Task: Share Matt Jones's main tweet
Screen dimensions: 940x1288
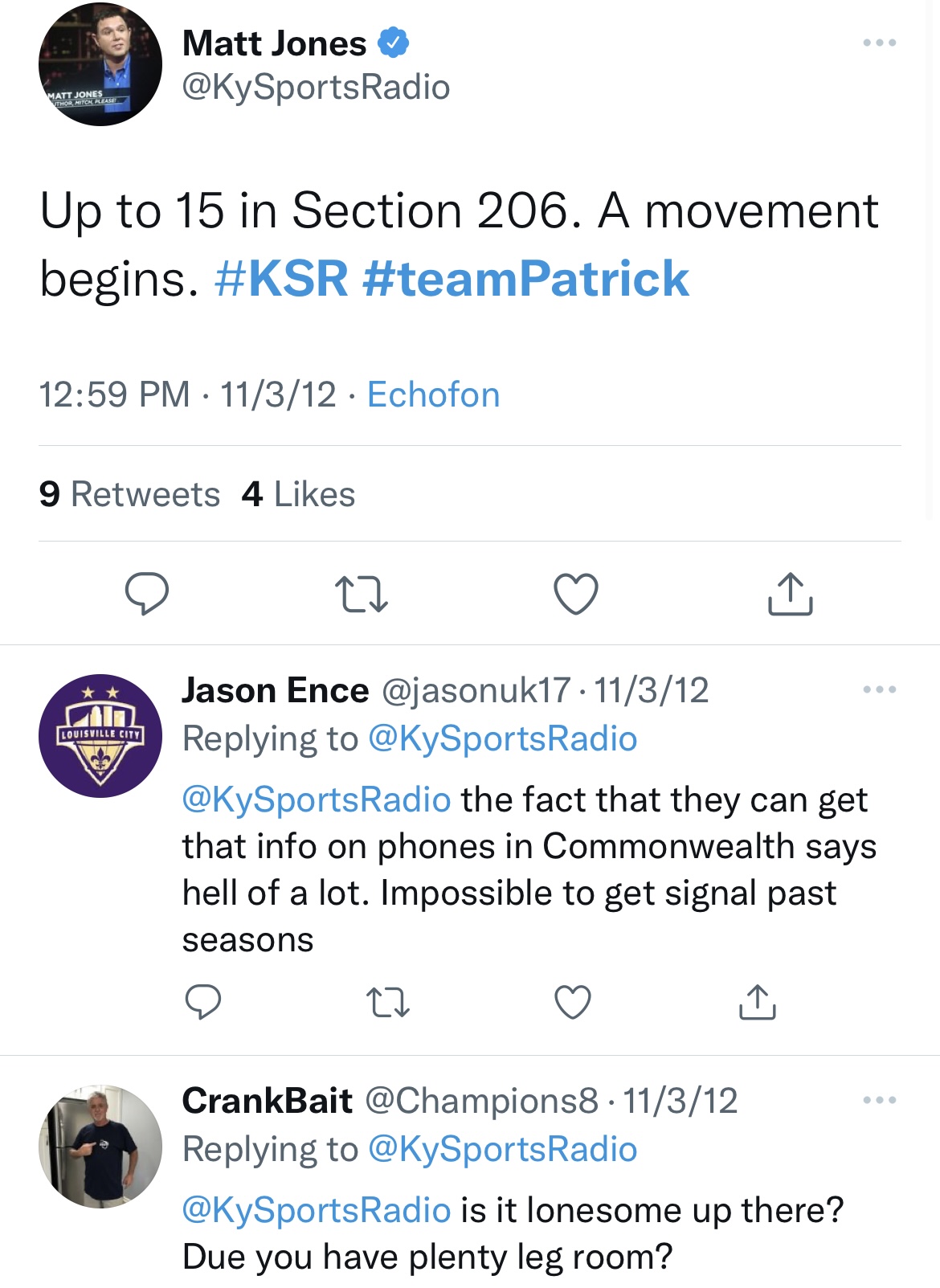Action: [791, 594]
